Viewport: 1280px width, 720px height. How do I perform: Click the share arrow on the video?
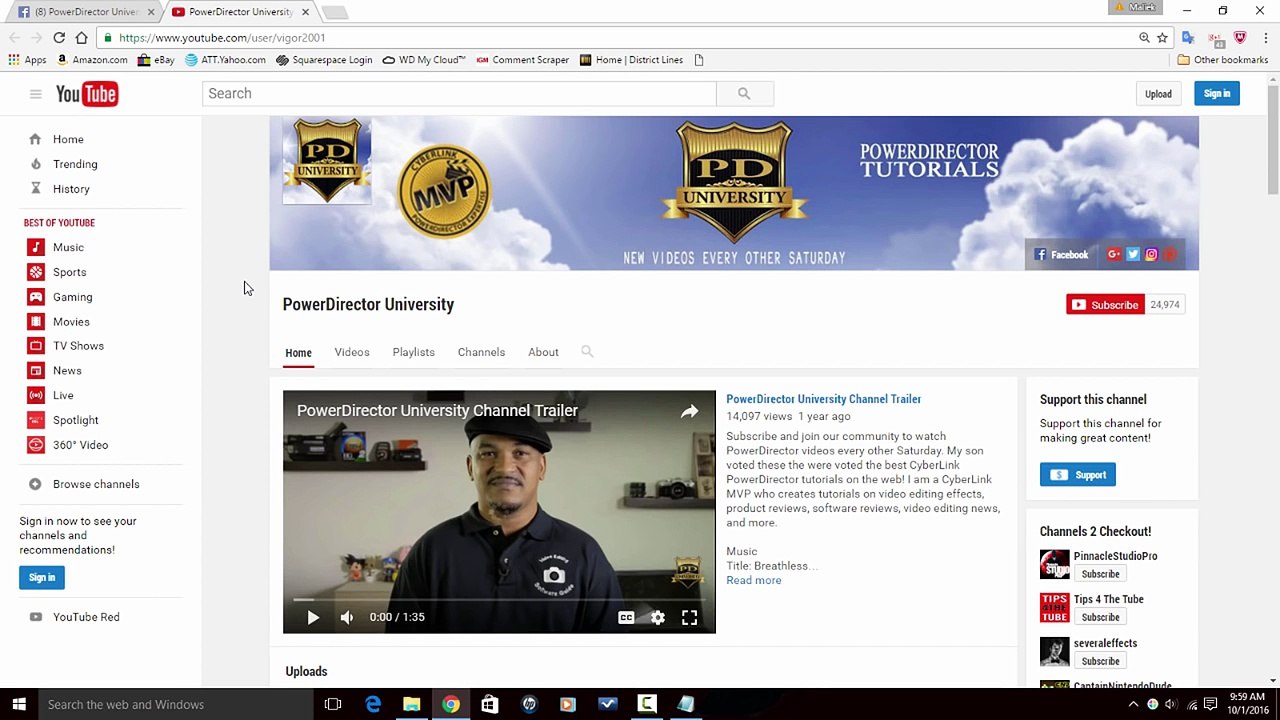click(x=689, y=411)
